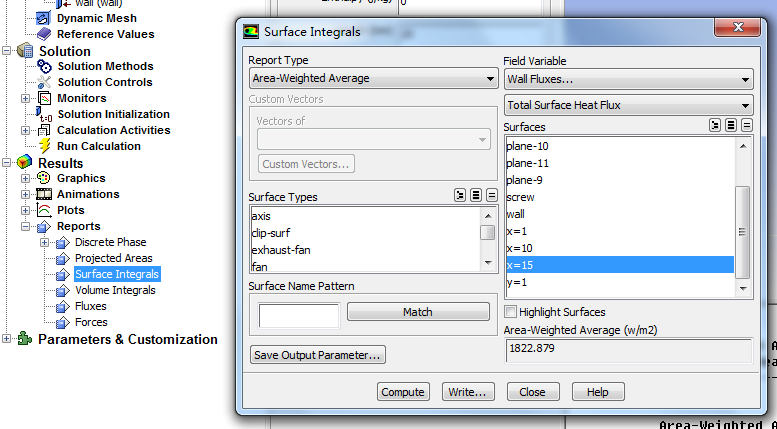Deselect all Surface Types with list button
This screenshot has height=429, width=777.
pyautogui.click(x=492, y=195)
